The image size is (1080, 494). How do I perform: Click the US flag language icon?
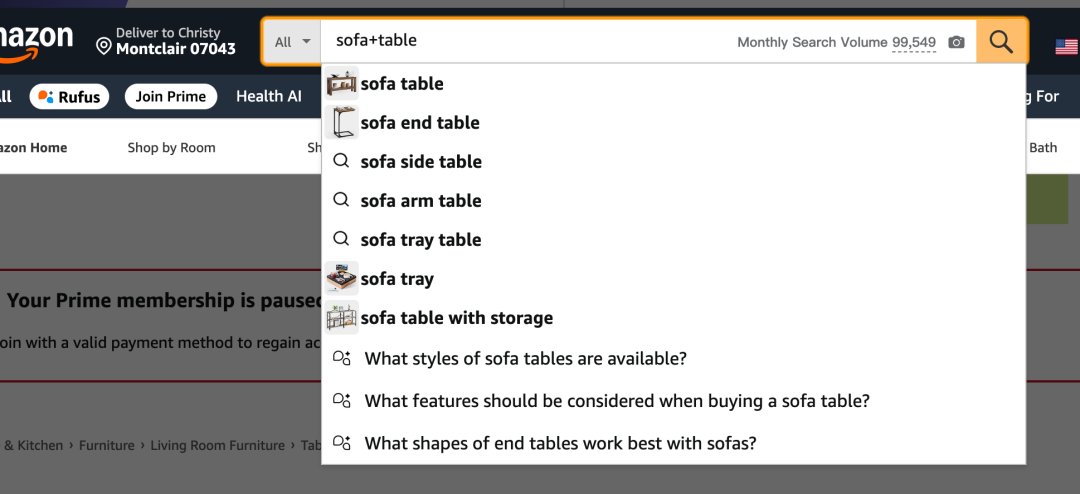(x=1066, y=46)
